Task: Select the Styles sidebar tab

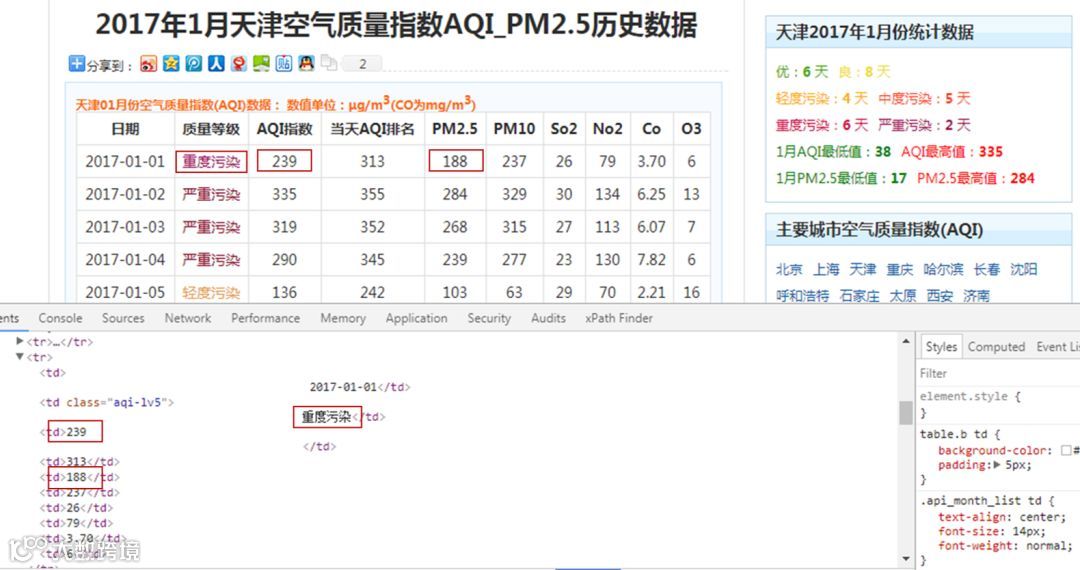Action: coord(941,347)
